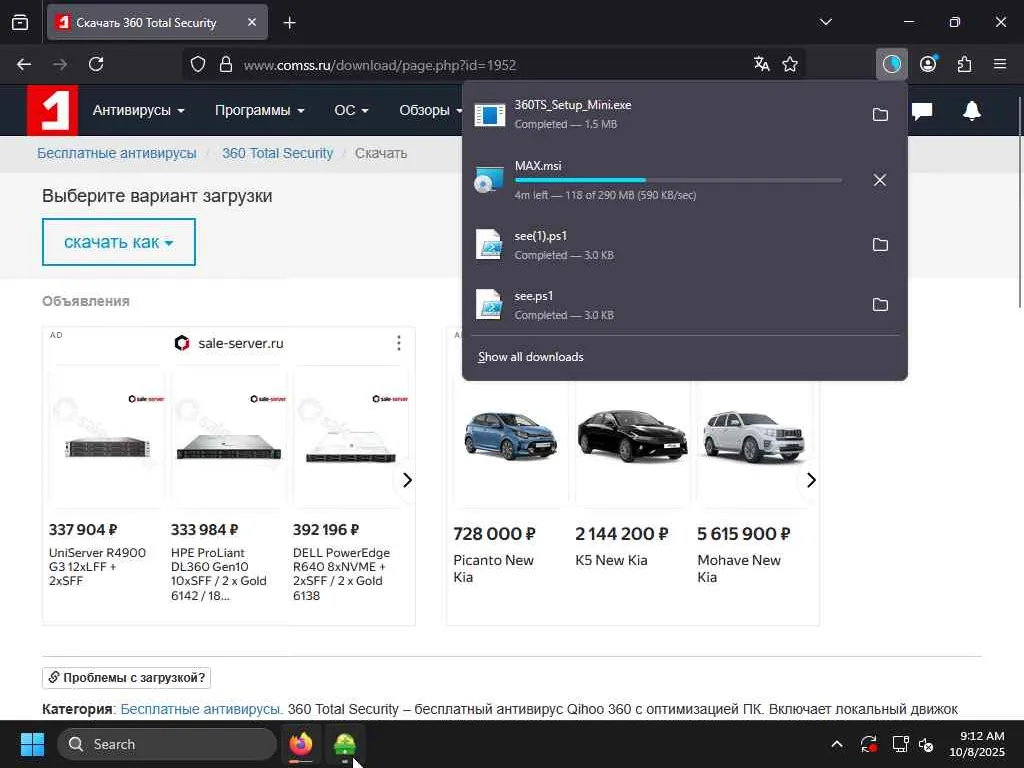Reload the current page

click(x=96, y=64)
